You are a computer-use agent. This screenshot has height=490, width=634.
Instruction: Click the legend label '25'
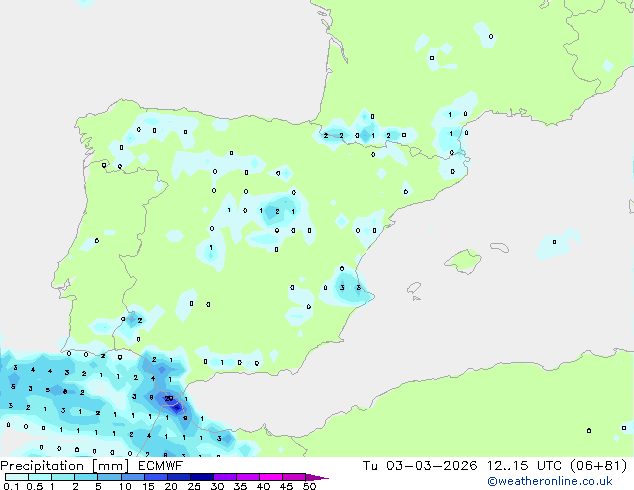point(194,486)
